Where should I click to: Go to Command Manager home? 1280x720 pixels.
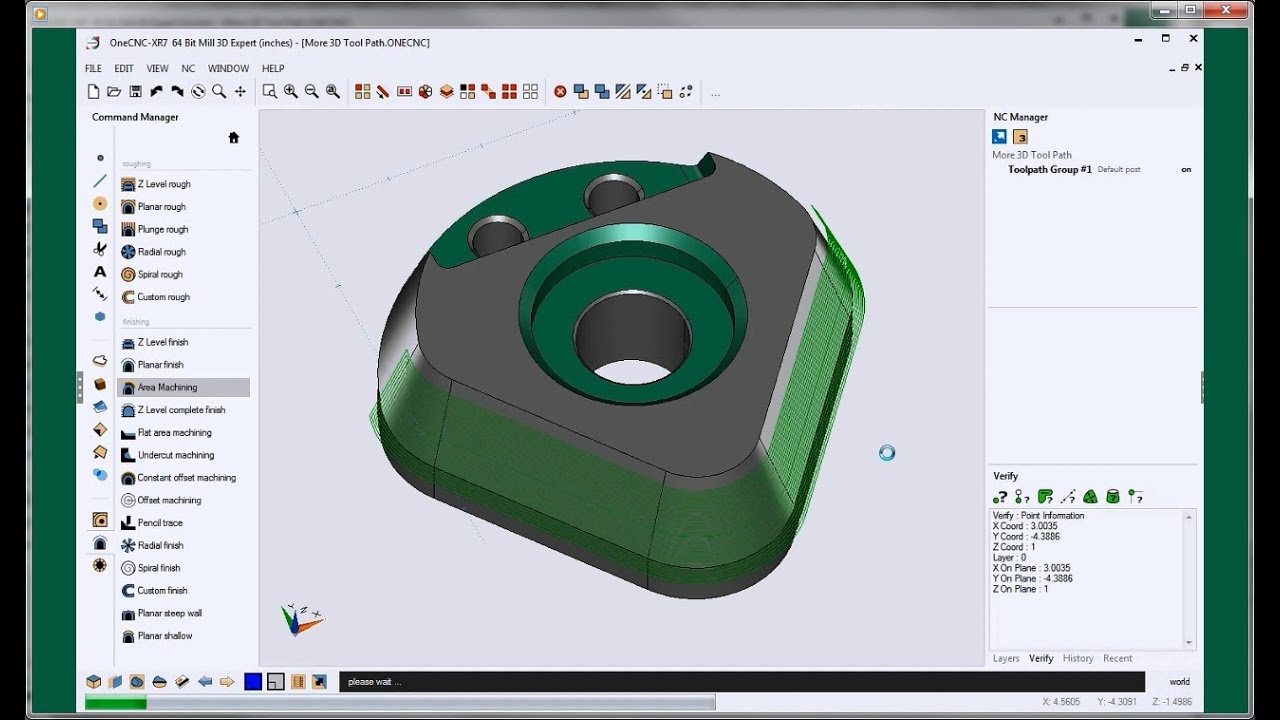click(234, 138)
